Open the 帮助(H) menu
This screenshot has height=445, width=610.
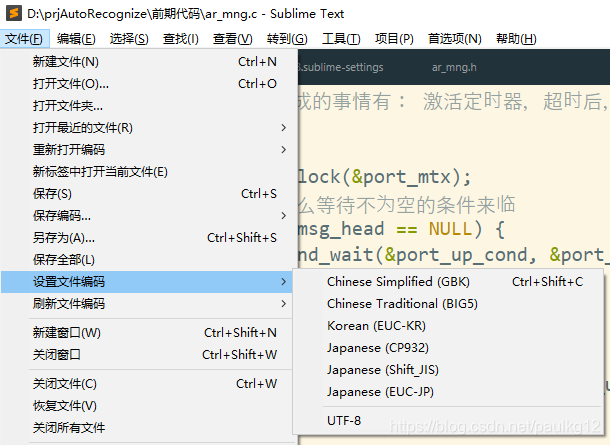pos(516,39)
